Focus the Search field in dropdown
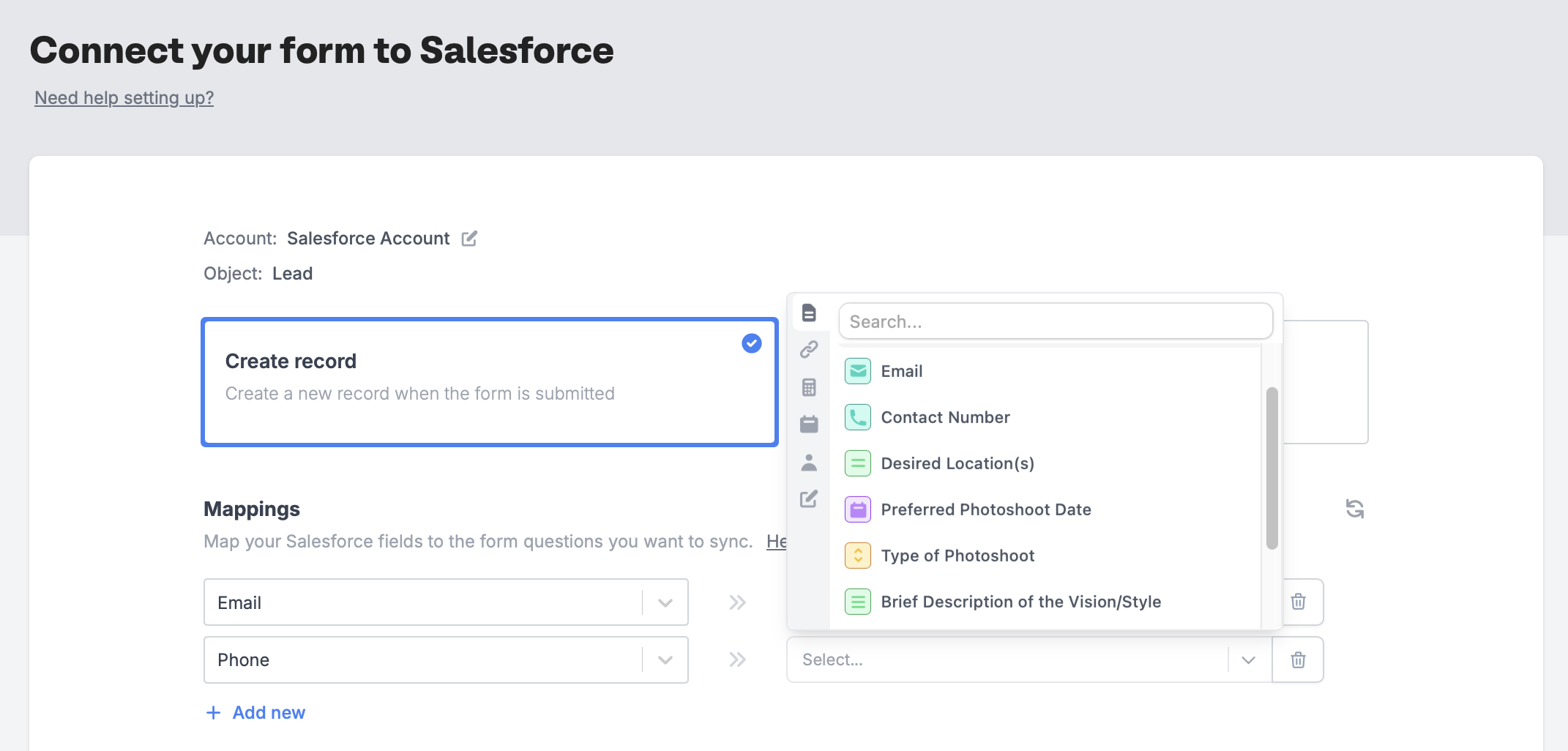 [1055, 322]
